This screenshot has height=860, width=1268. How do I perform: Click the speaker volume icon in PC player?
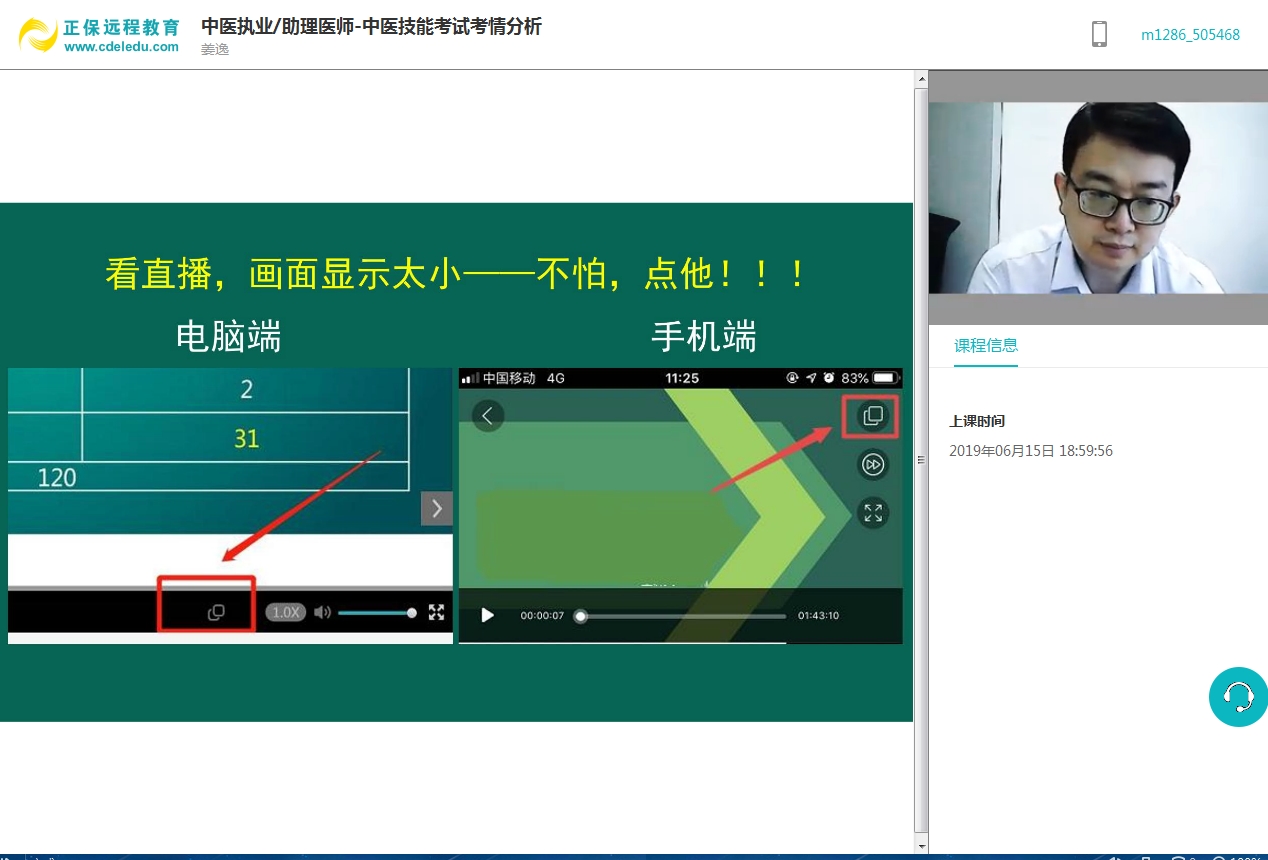point(322,612)
